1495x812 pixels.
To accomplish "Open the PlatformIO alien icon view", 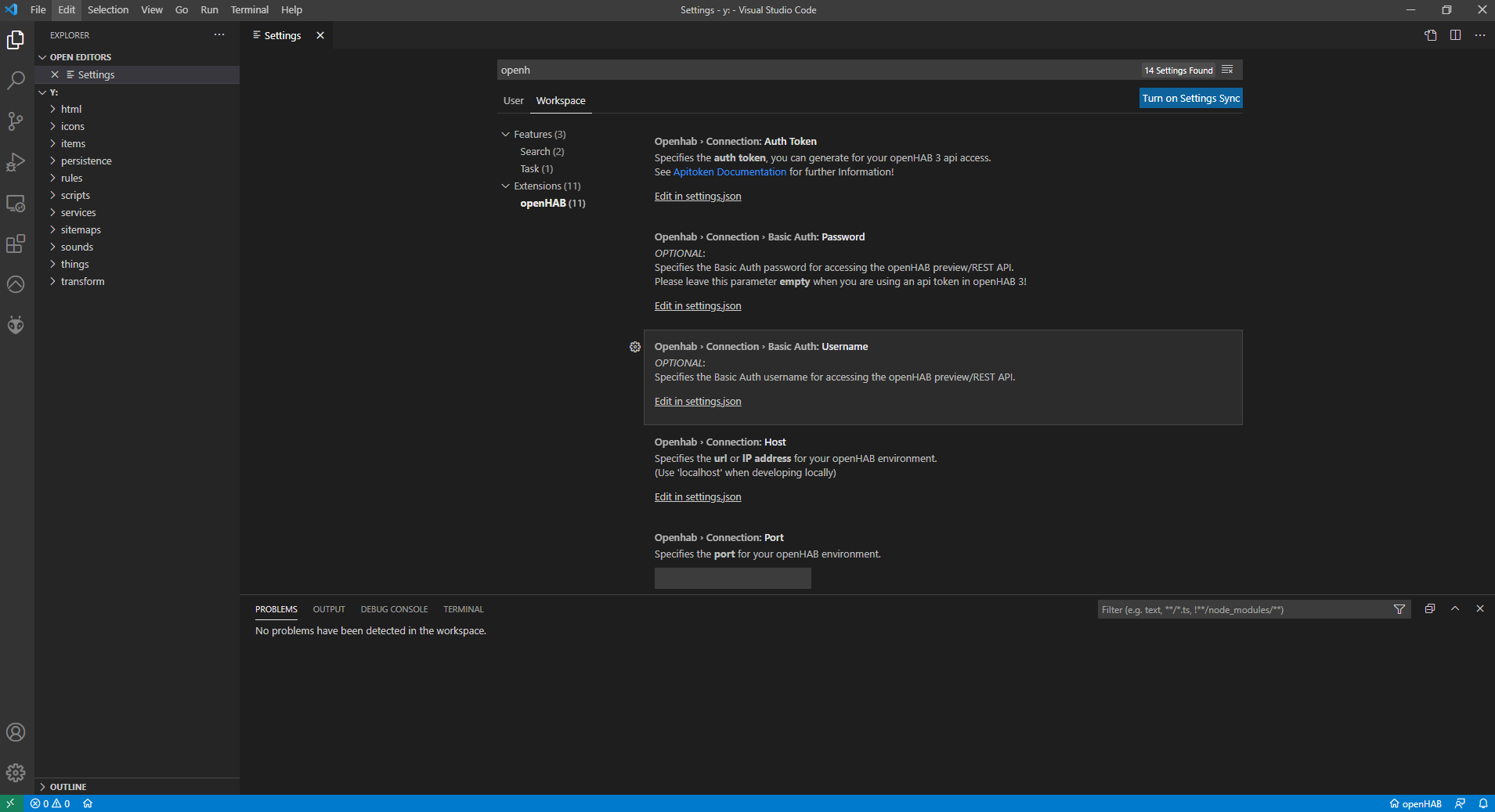I will 16,325.
